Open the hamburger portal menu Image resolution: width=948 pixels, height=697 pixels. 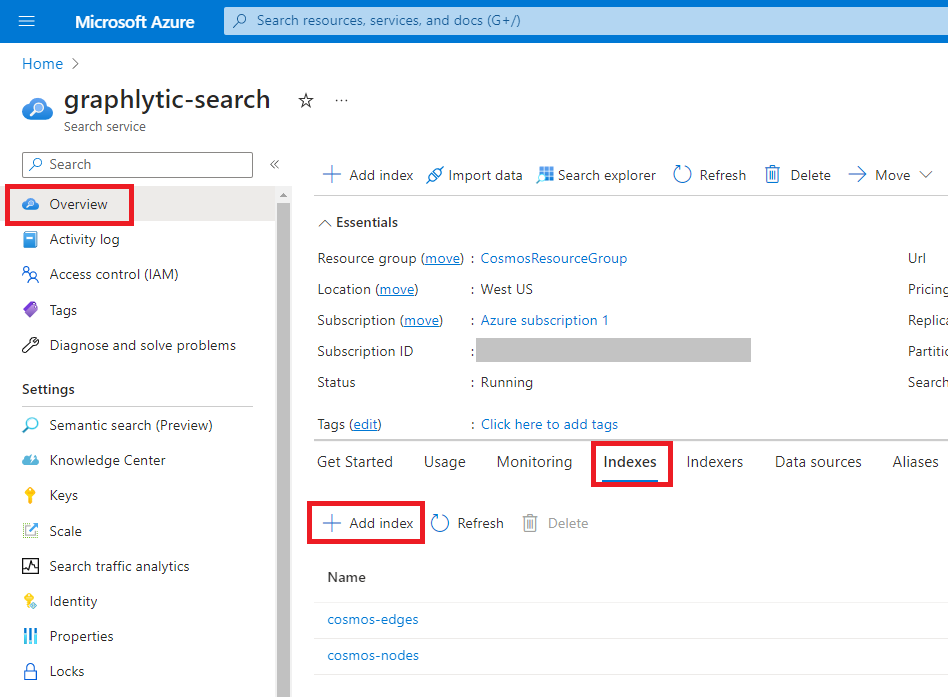27,21
